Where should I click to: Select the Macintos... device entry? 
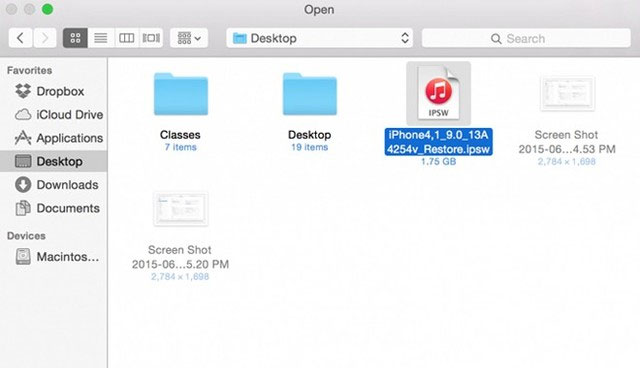(53, 257)
